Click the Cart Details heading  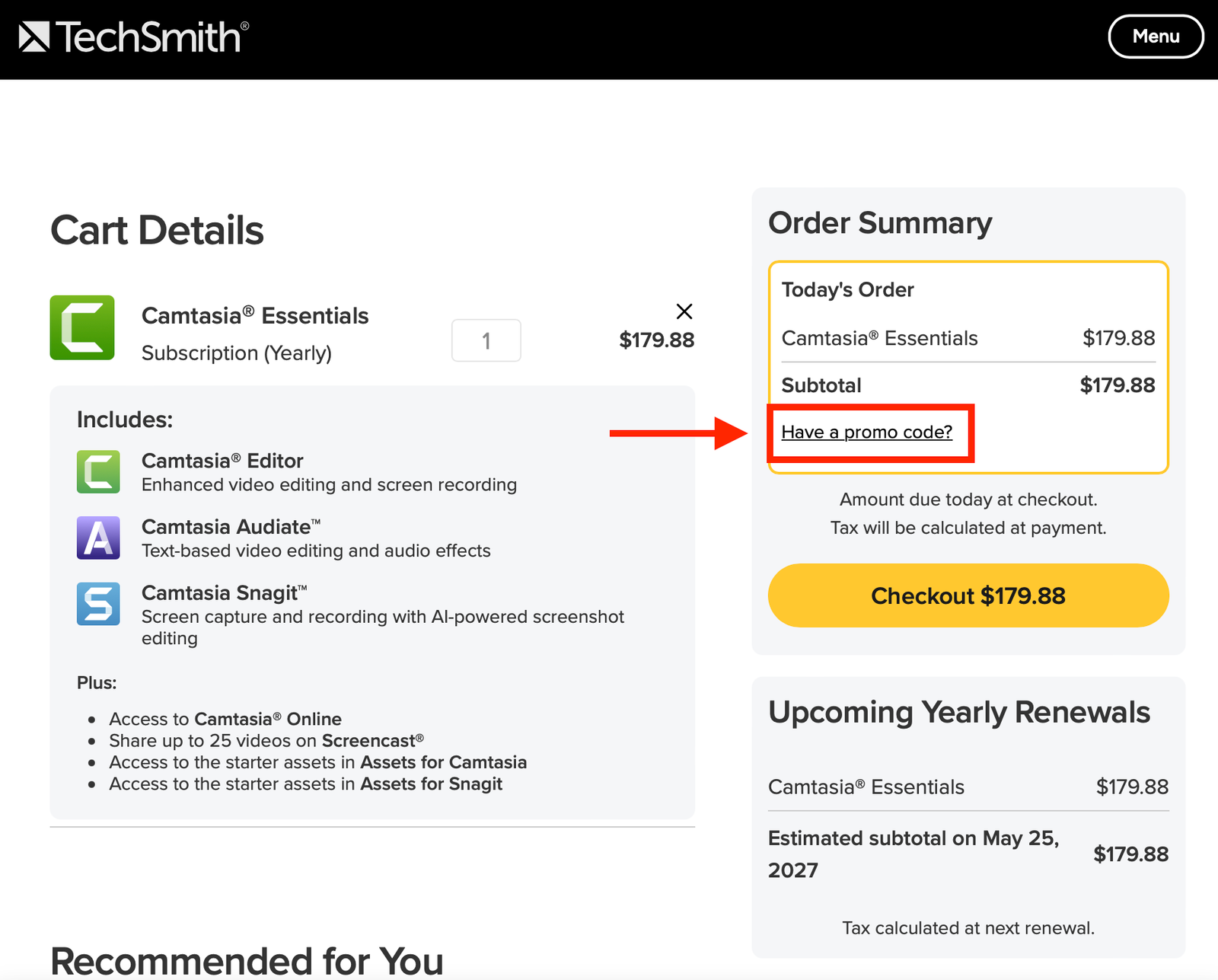(157, 230)
